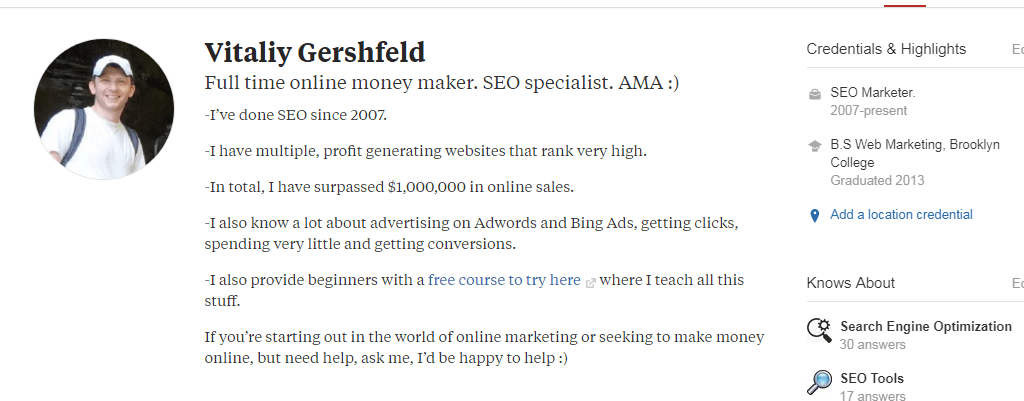The image size is (1024, 401).
Task: Click the external link icon after free course
Action: 590,283
